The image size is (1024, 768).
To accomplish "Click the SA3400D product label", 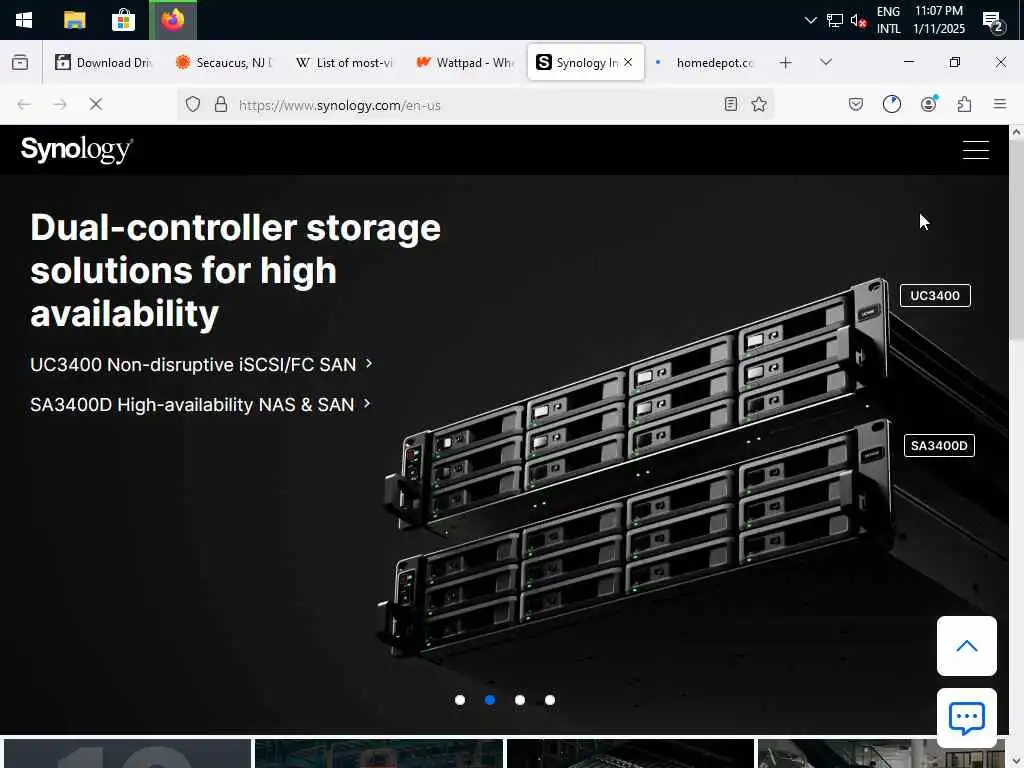I will pos(939,446).
